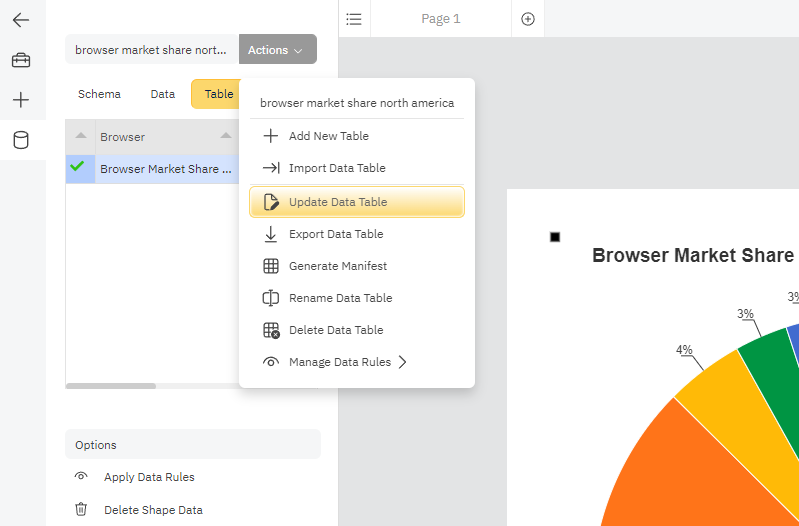Viewport: 799px width, 526px height.
Task: Select the database cylinder icon
Action: (x=21, y=140)
